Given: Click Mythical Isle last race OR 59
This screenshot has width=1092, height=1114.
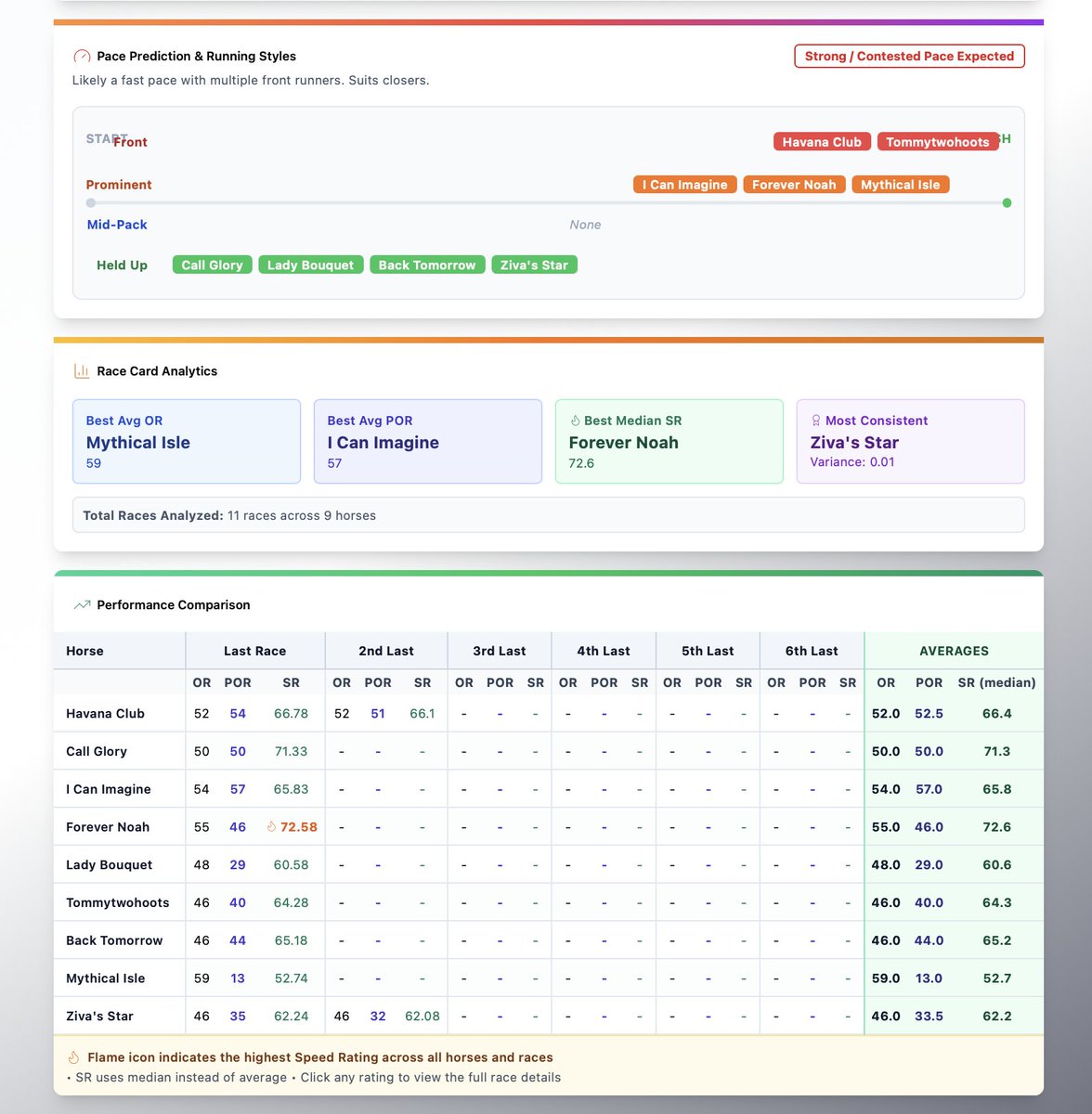Looking at the screenshot, I should pyautogui.click(x=201, y=978).
